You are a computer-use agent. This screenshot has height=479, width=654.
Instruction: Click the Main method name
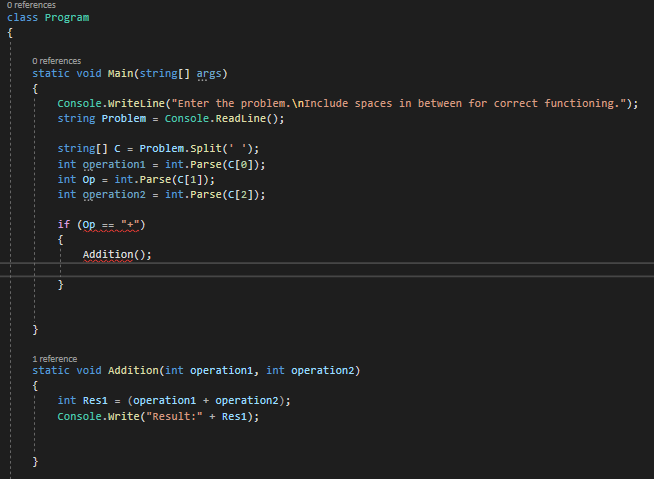point(120,73)
